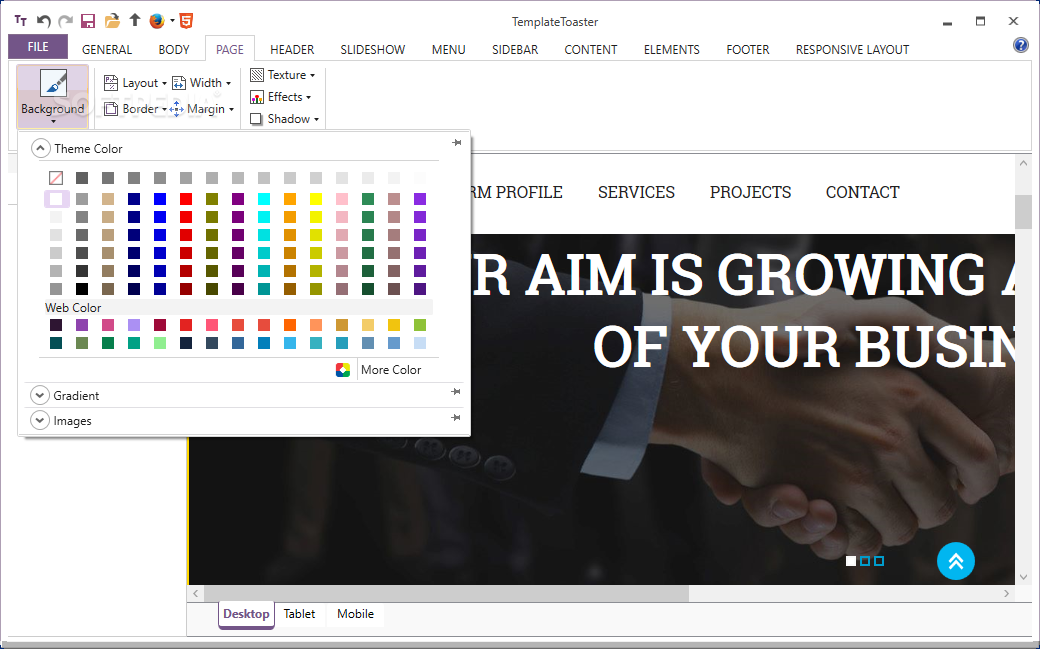This screenshot has height=649, width=1040.
Task: Click the HTML5 export icon
Action: tap(186, 21)
